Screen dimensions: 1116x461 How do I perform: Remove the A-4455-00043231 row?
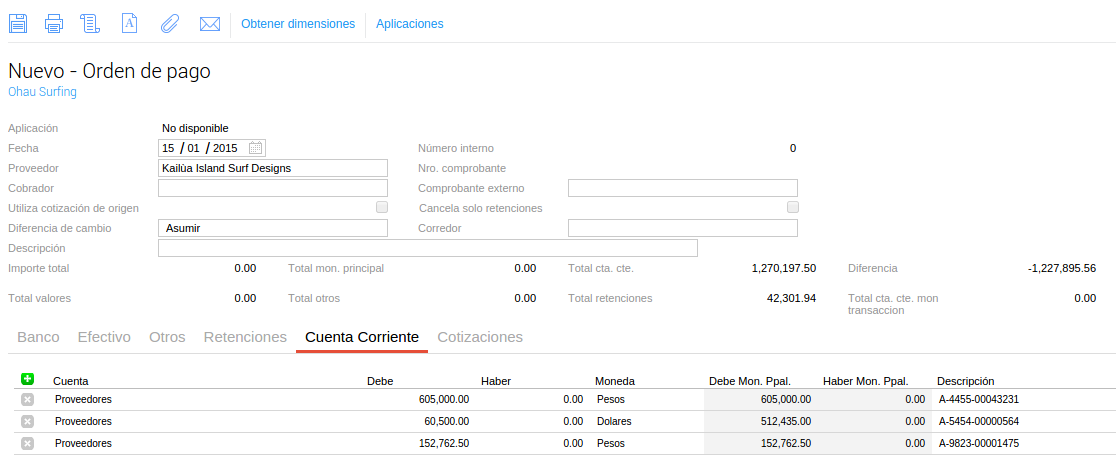click(27, 399)
